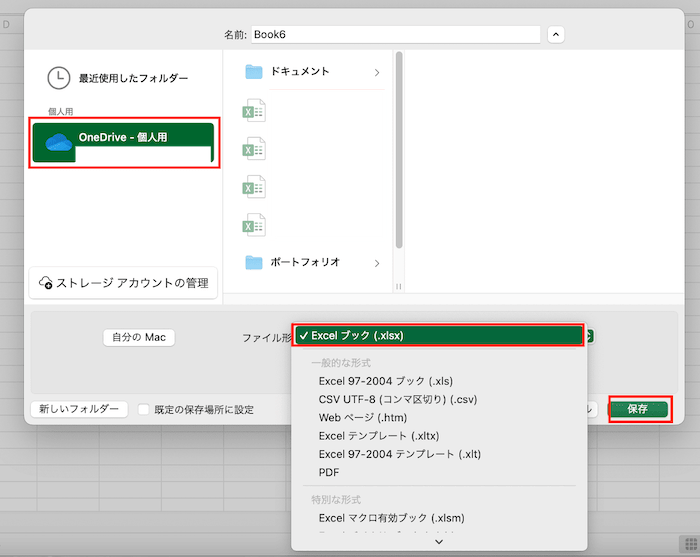Click the 保存 button

[x=639, y=409]
